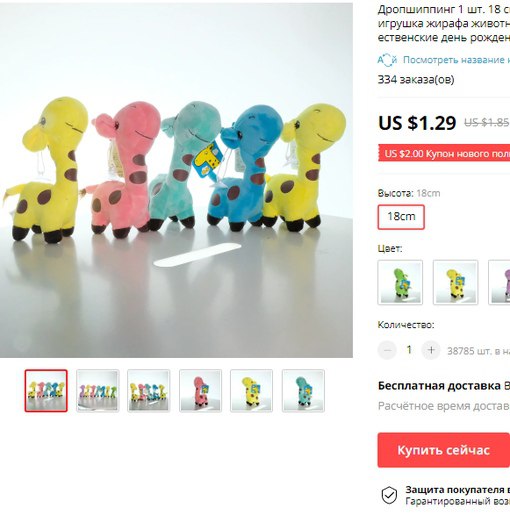Click the Купить сейчас button
510x515 pixels.
click(x=444, y=450)
